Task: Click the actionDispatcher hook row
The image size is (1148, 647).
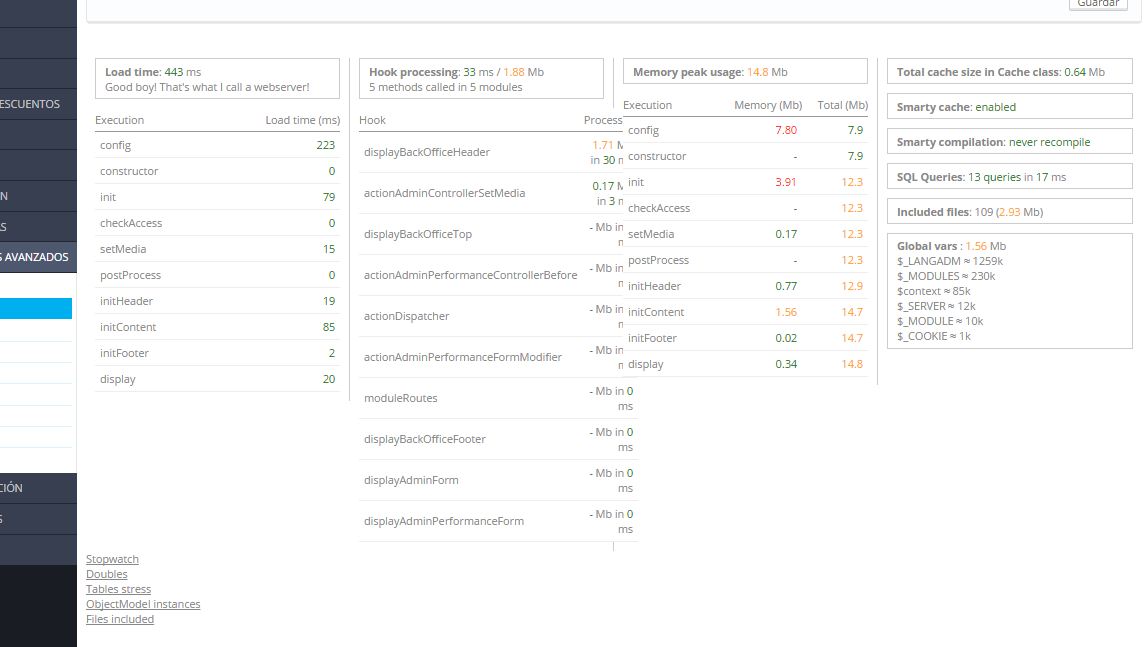Action: pos(491,316)
